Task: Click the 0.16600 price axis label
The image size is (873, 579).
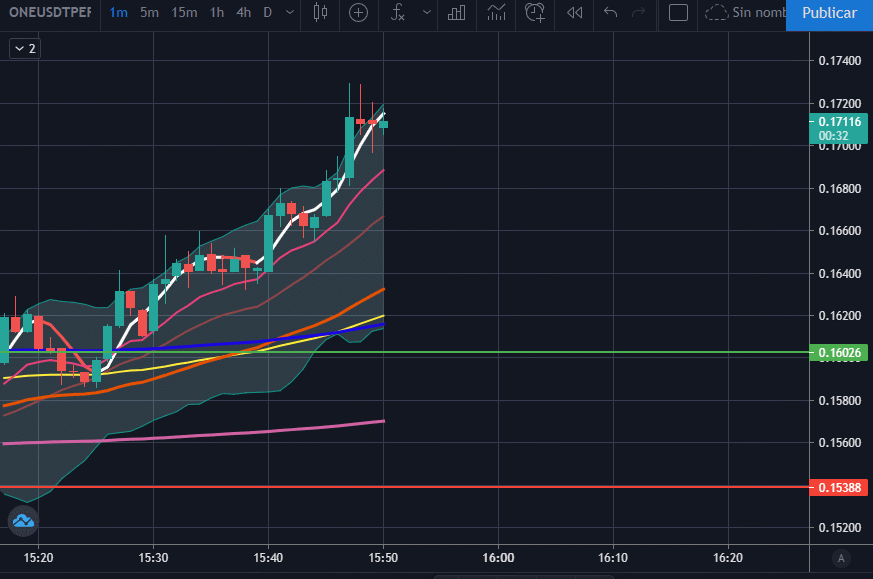Action: [840, 230]
